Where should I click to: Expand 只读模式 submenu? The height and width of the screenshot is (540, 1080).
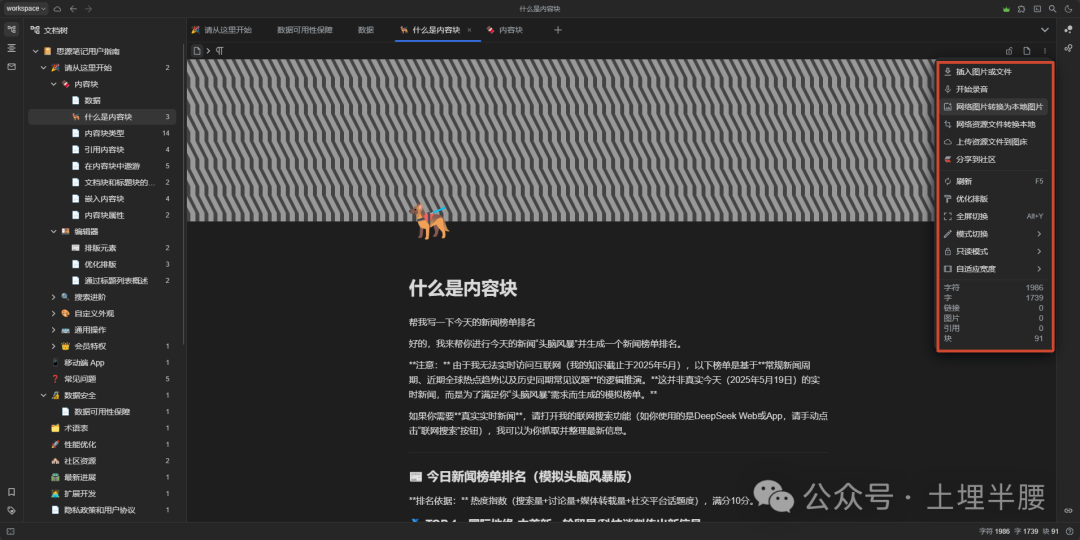coord(995,251)
